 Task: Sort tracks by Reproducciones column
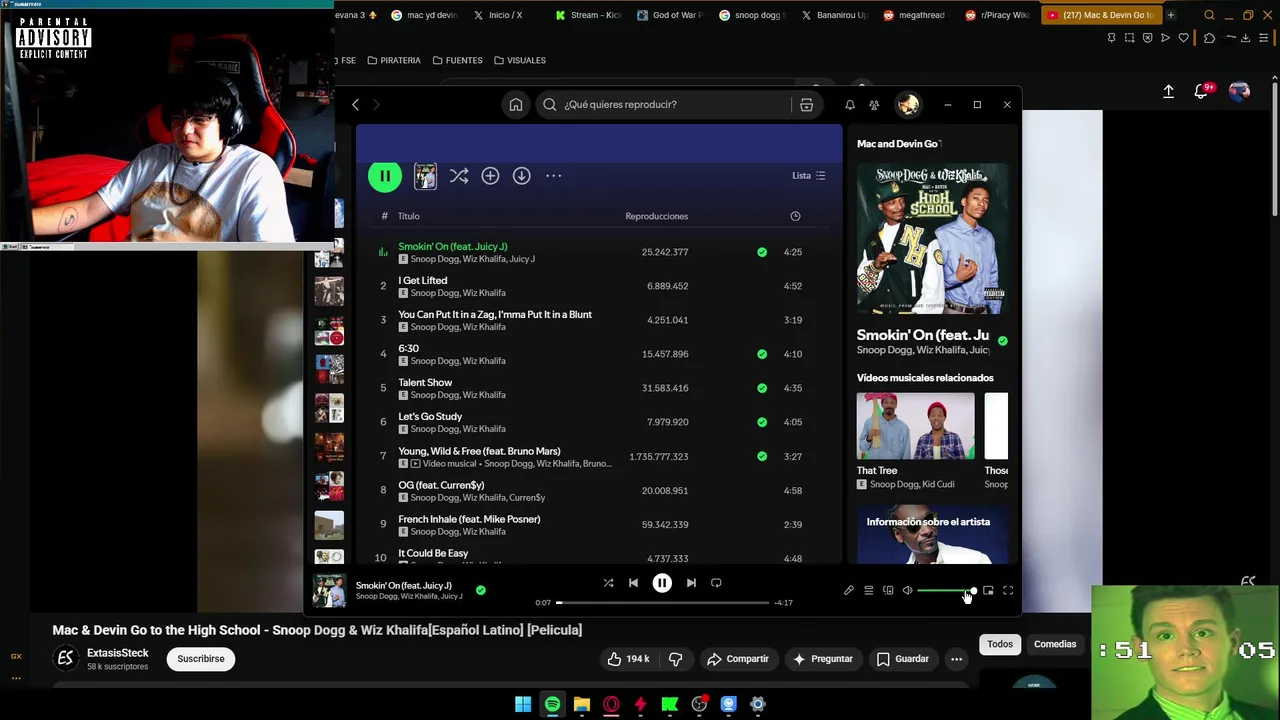(656, 216)
